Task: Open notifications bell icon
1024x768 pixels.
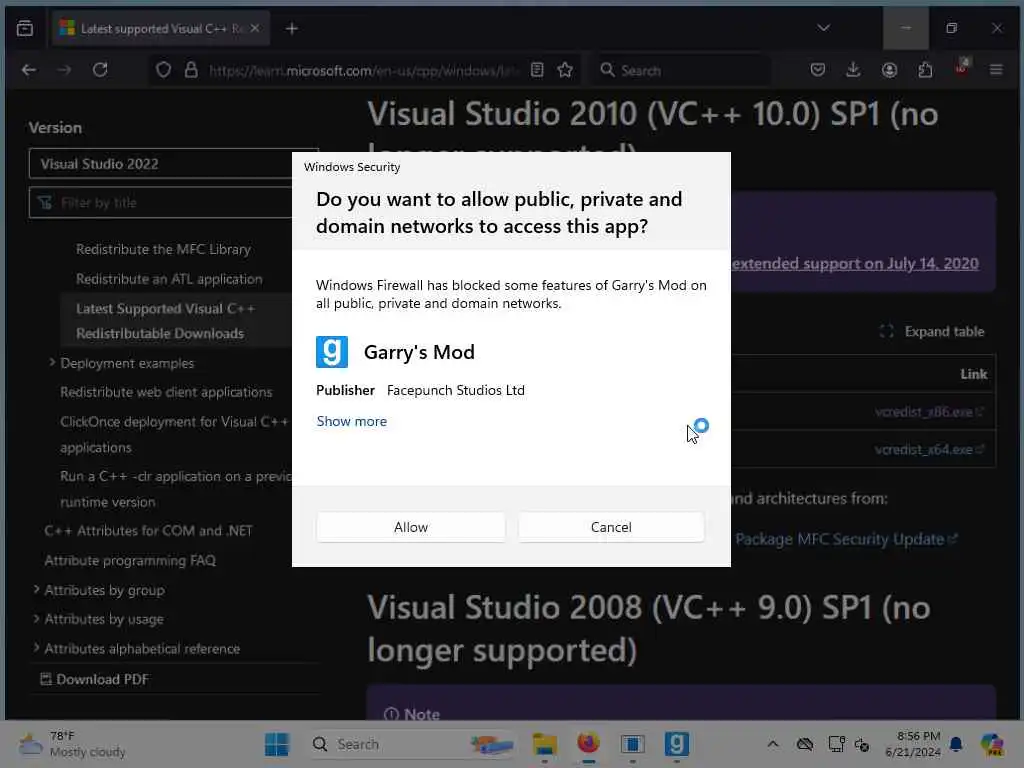Action: coord(956,744)
